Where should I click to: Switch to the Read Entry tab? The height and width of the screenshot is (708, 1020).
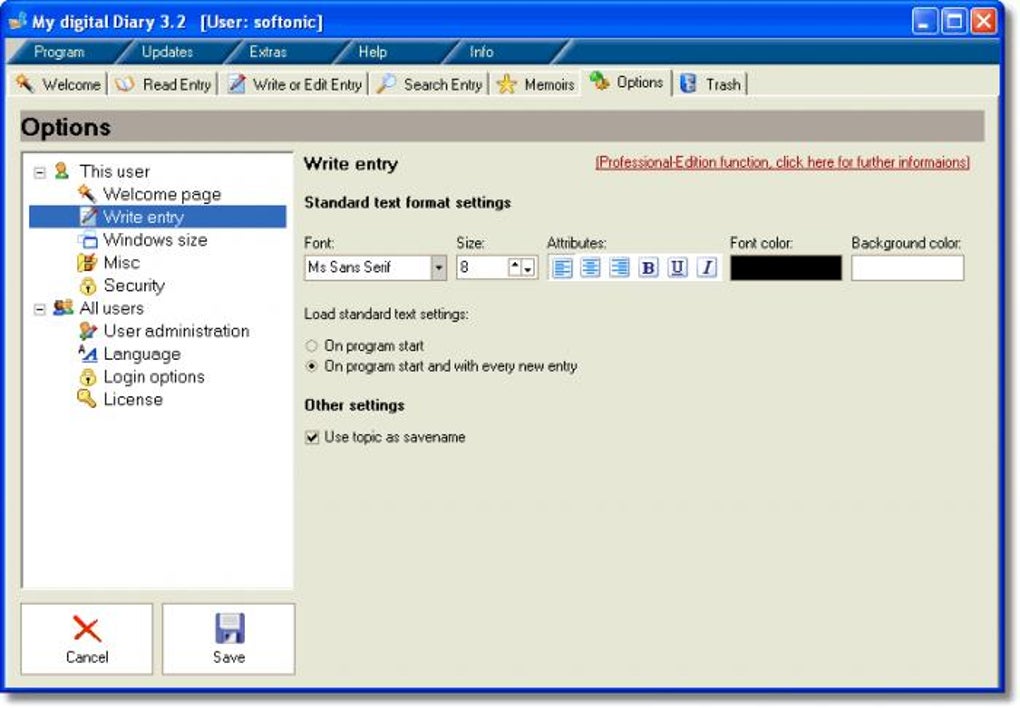[163, 85]
